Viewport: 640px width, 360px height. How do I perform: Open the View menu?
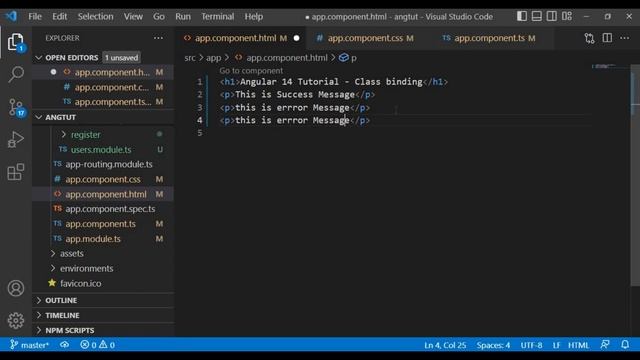133,17
